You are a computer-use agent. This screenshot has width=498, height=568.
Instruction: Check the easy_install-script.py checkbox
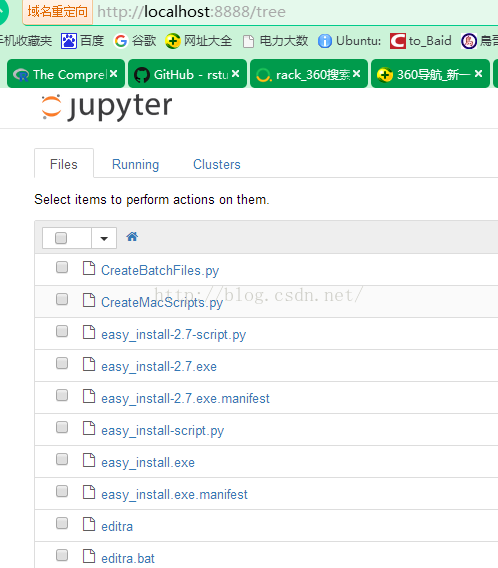pos(62,427)
